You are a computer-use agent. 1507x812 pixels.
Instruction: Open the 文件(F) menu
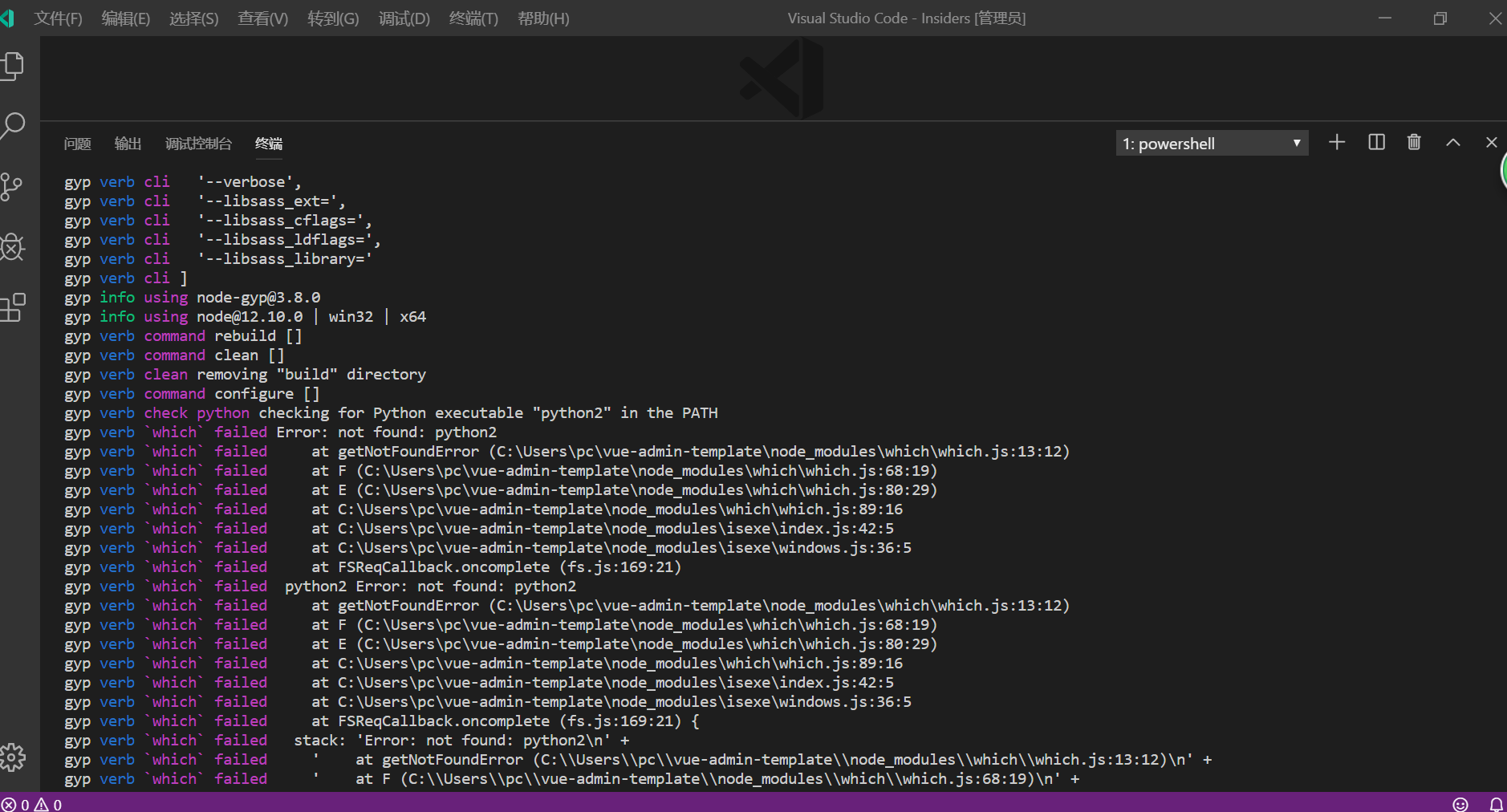tap(58, 18)
